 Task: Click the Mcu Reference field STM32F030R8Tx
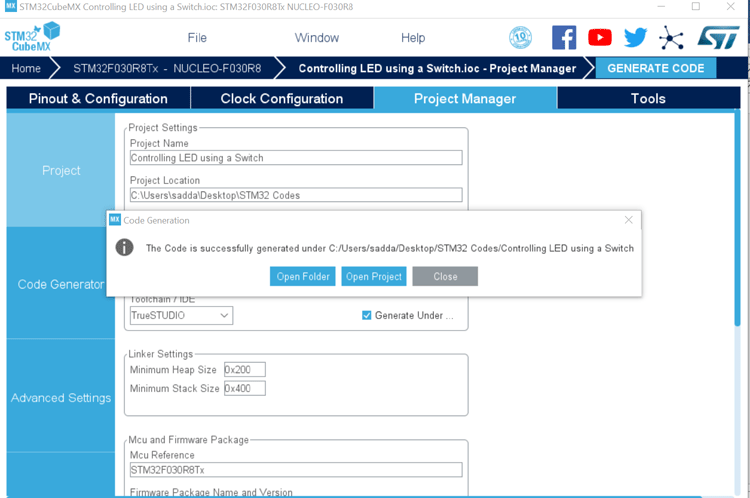tap(296, 470)
